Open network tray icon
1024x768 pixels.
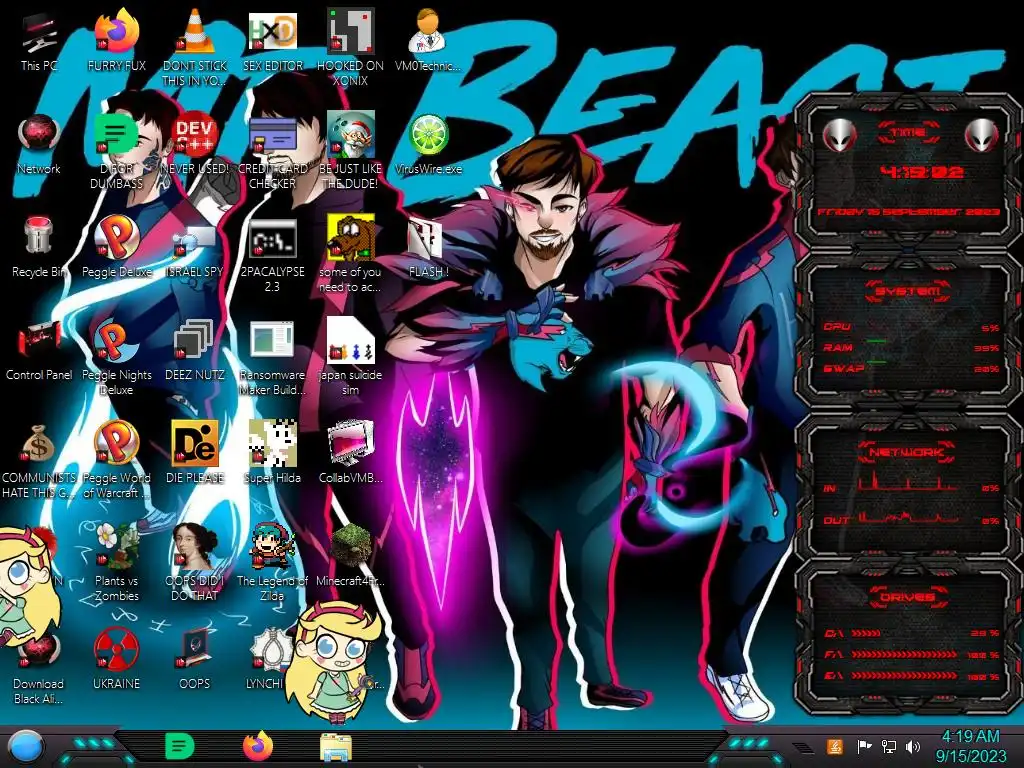pyautogui.click(x=889, y=746)
